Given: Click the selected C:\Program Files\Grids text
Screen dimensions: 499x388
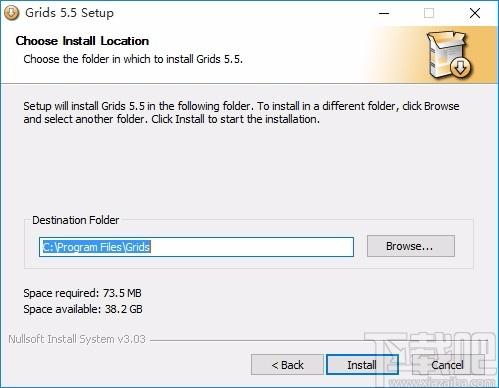Looking at the screenshot, I should pos(96,247).
